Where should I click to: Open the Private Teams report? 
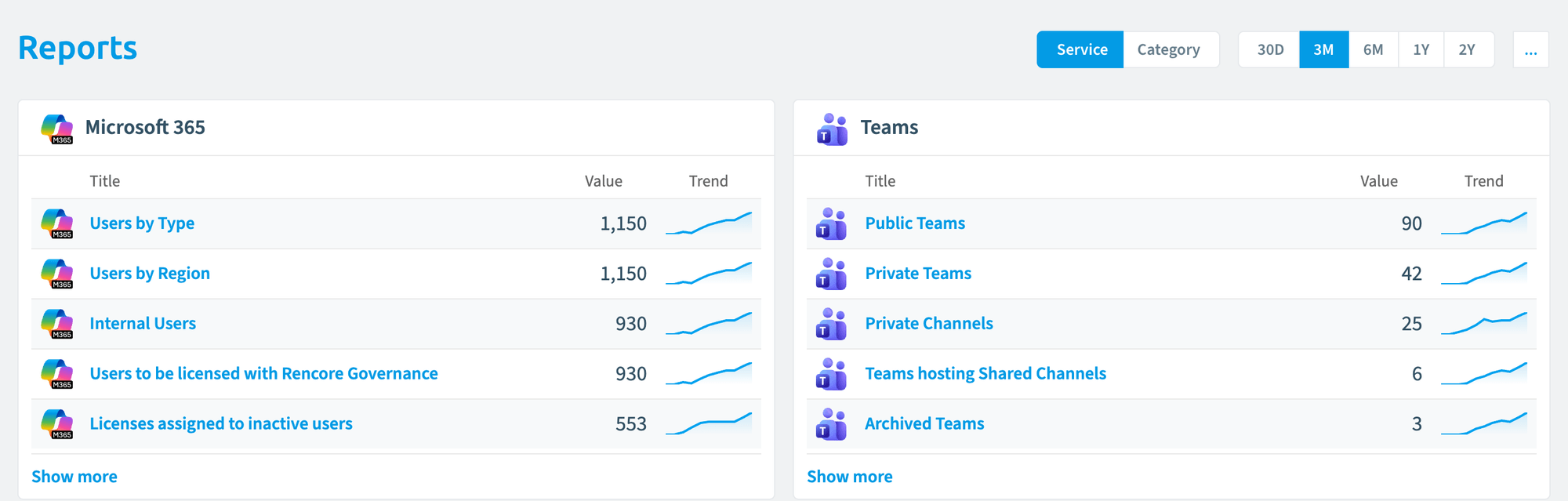click(x=918, y=274)
